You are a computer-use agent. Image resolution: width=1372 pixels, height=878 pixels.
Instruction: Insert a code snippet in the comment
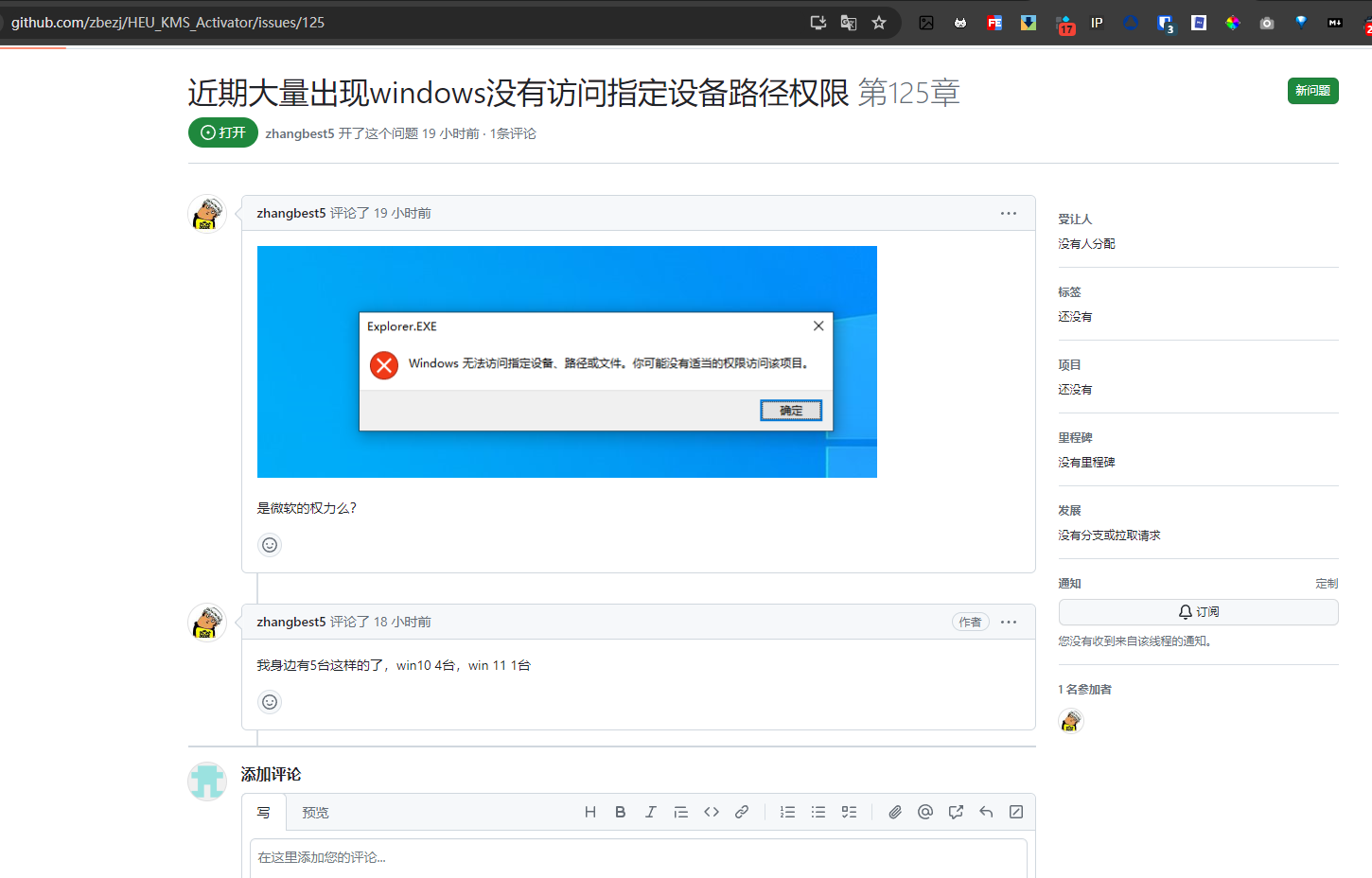click(712, 812)
